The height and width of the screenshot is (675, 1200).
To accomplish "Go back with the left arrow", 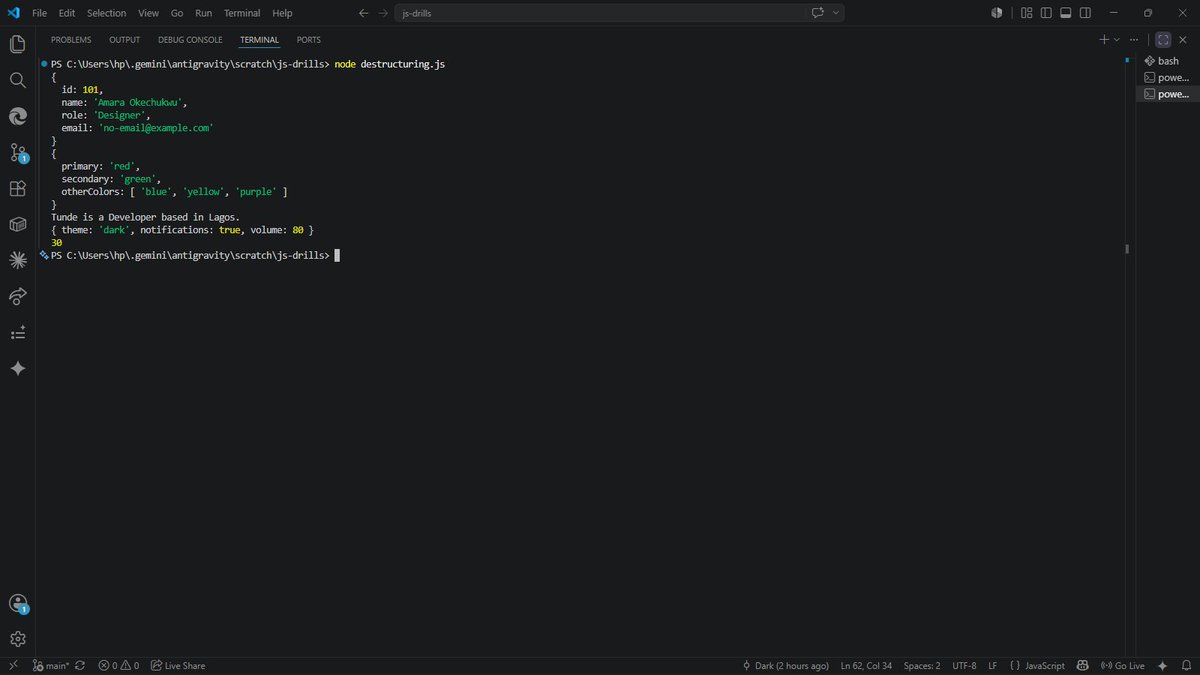I will tap(364, 13).
